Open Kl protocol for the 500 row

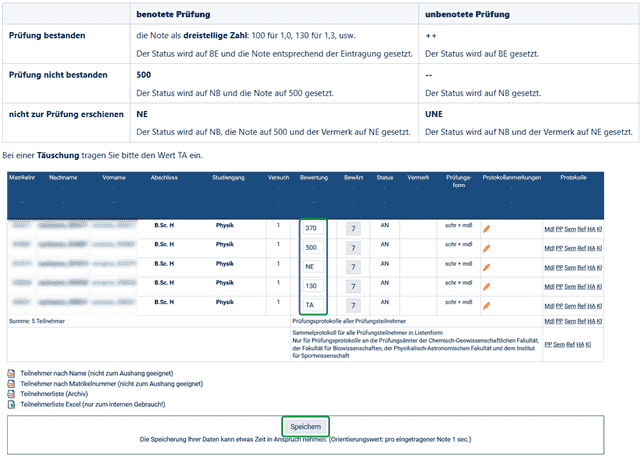tap(599, 248)
